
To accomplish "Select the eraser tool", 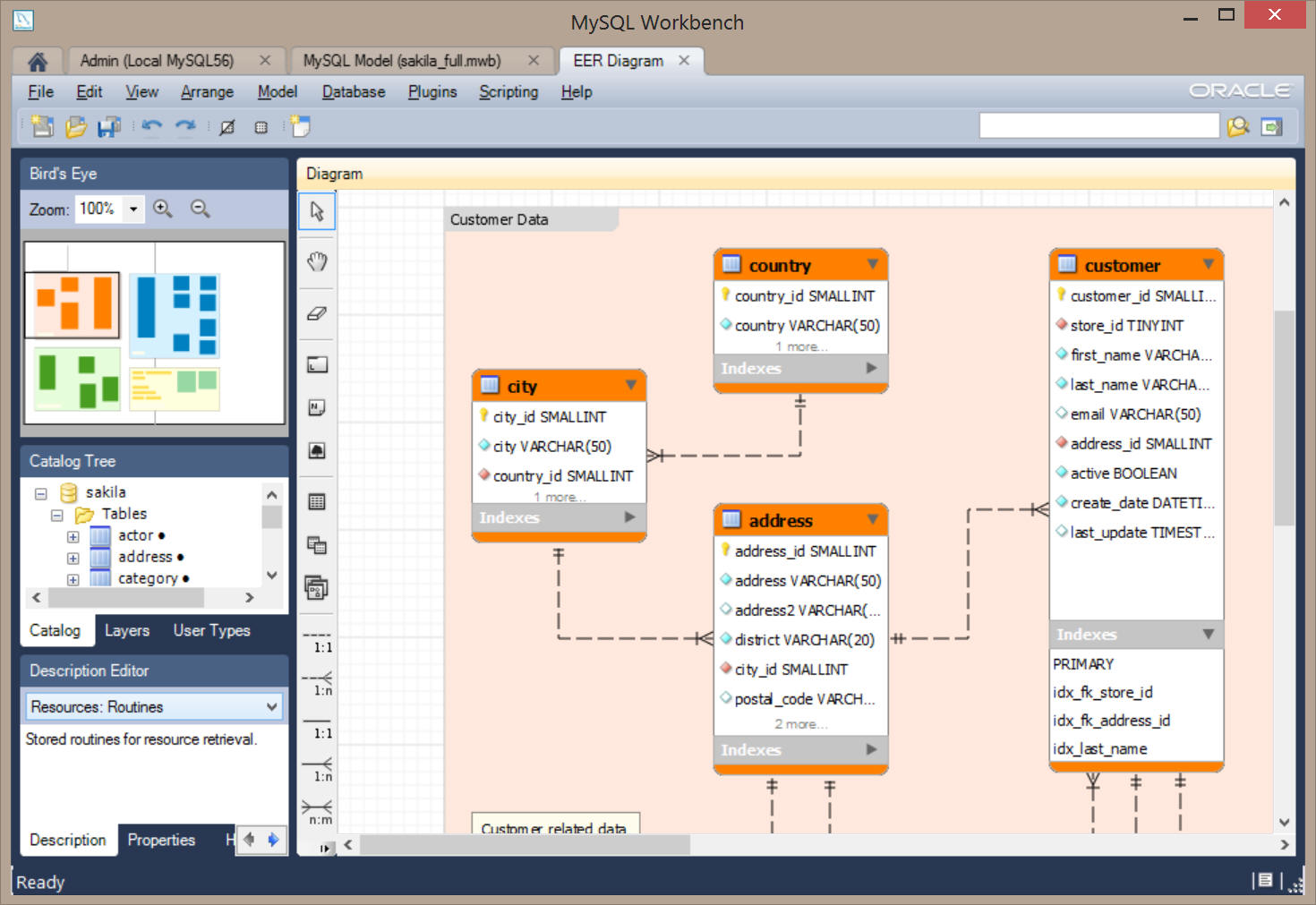I will (x=317, y=313).
